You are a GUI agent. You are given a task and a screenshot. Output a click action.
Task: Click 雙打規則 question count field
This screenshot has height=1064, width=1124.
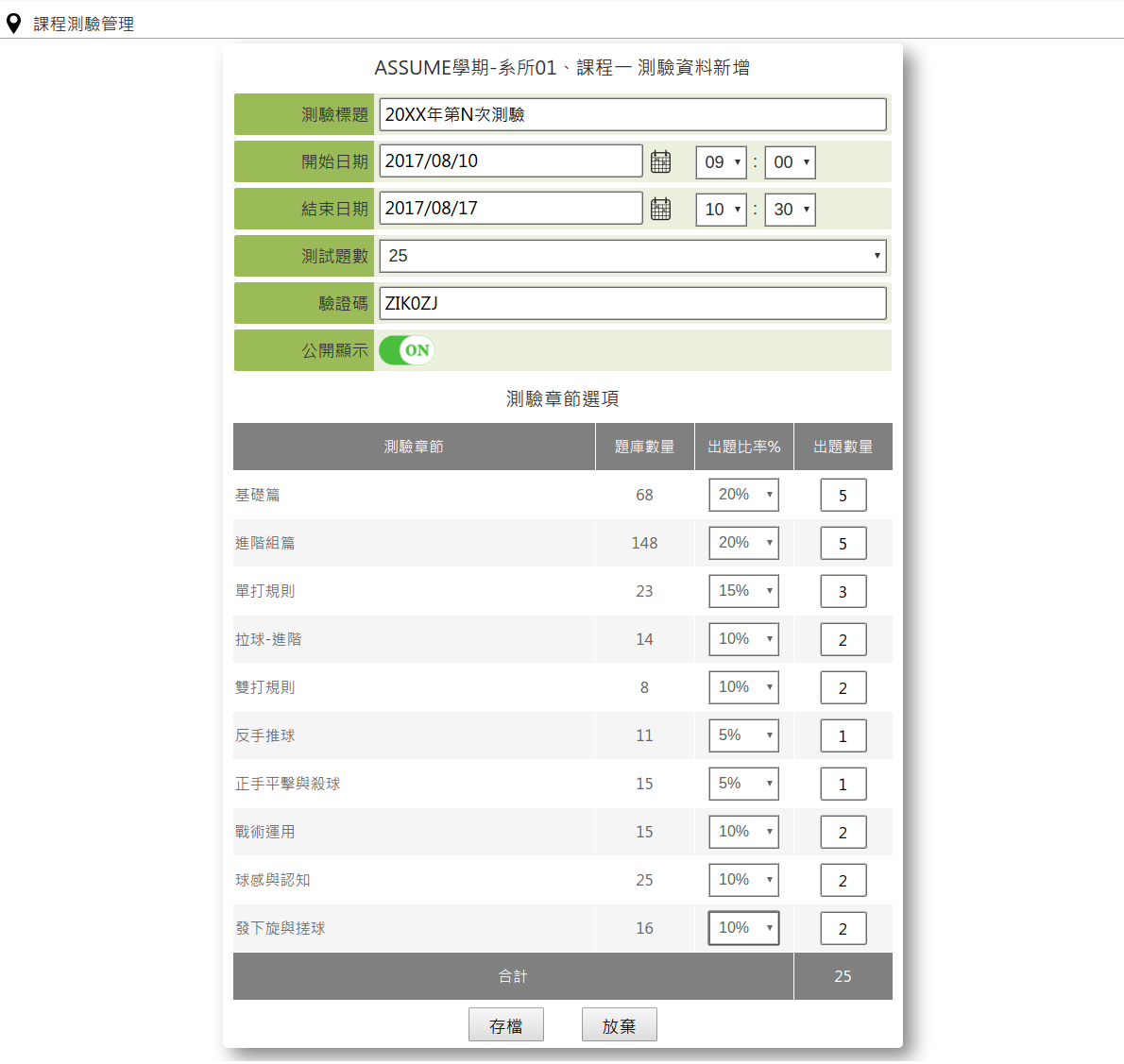pos(843,687)
